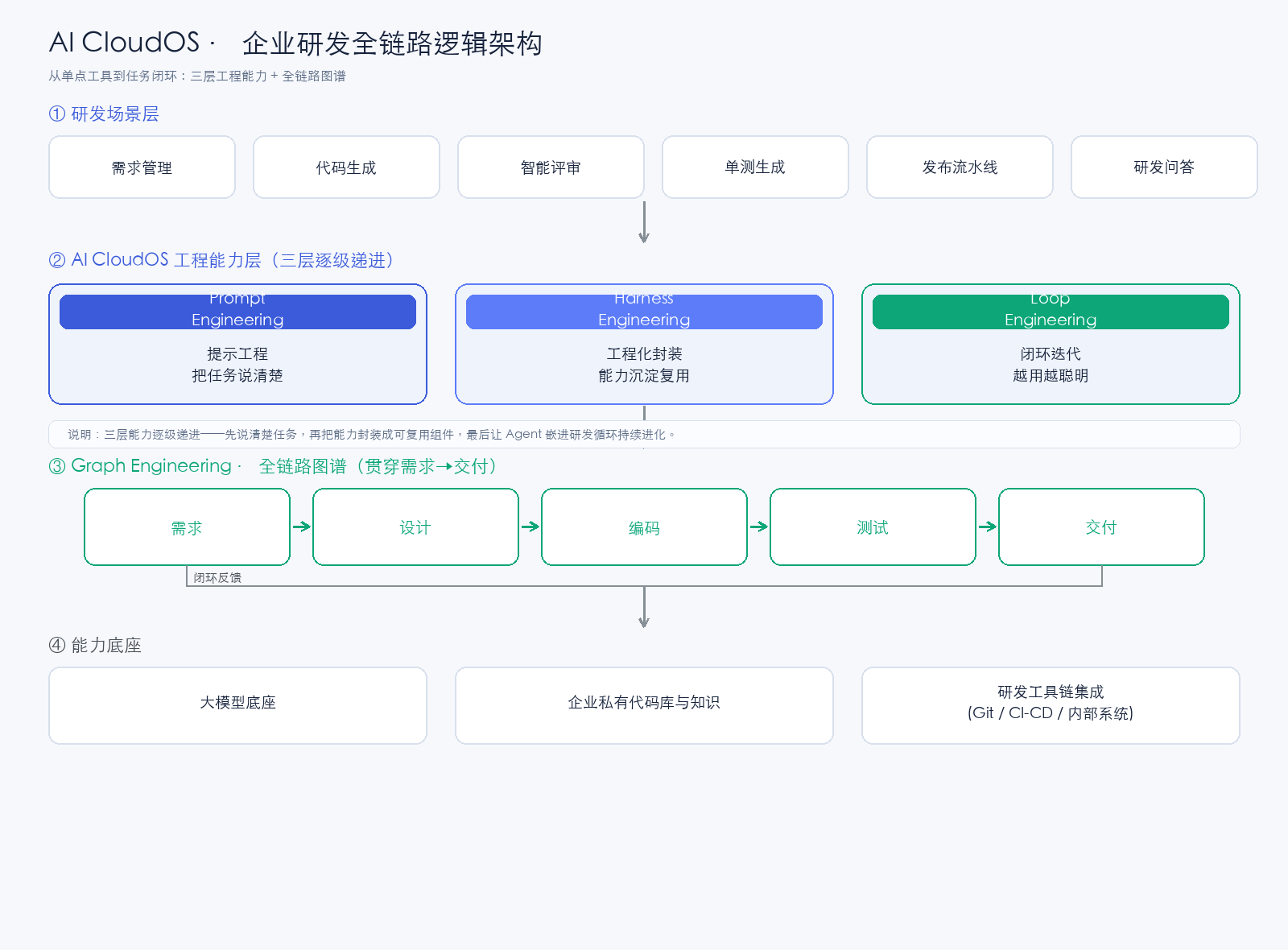This screenshot has width=1288, height=950.
Task: Open the 智能评审 card
Action: 551,167
